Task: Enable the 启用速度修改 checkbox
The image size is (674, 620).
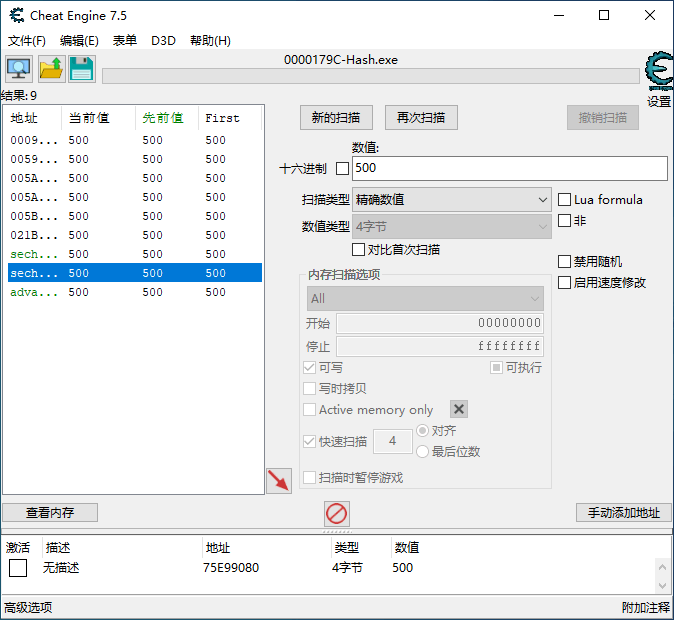Action: point(564,282)
